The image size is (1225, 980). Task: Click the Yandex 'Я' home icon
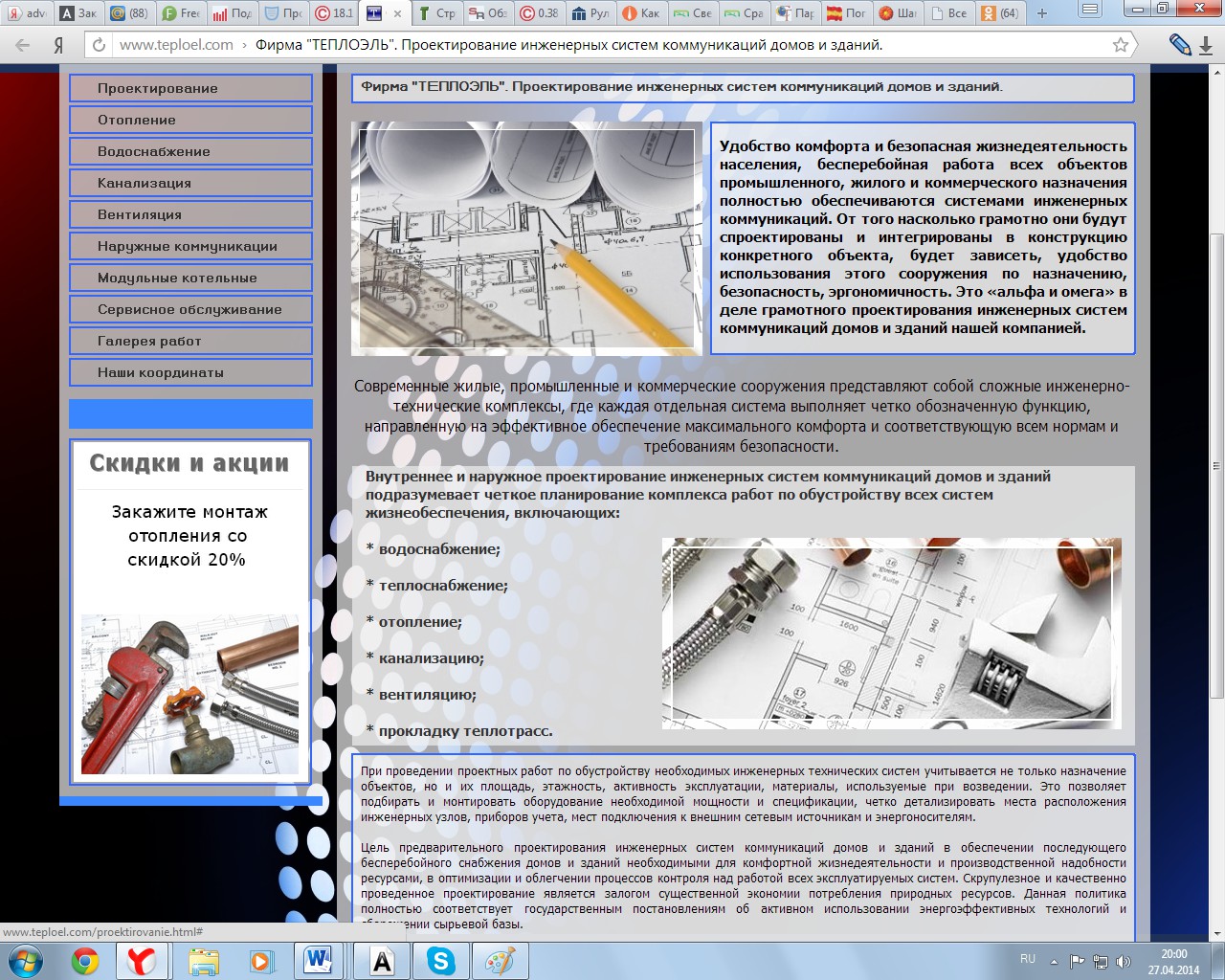click(x=58, y=45)
